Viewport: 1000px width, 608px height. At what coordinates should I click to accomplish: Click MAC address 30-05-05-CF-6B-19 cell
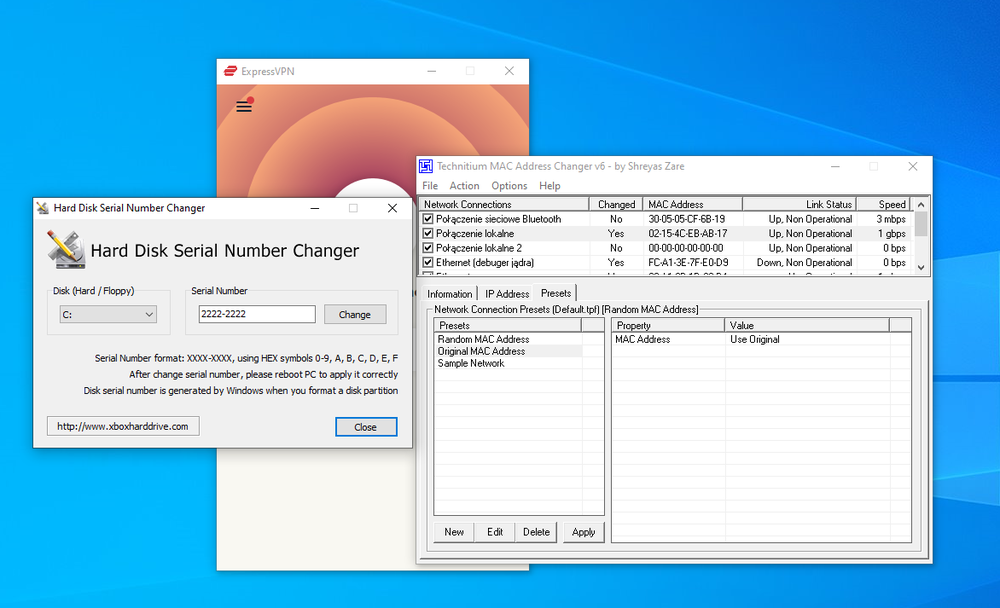click(687, 219)
